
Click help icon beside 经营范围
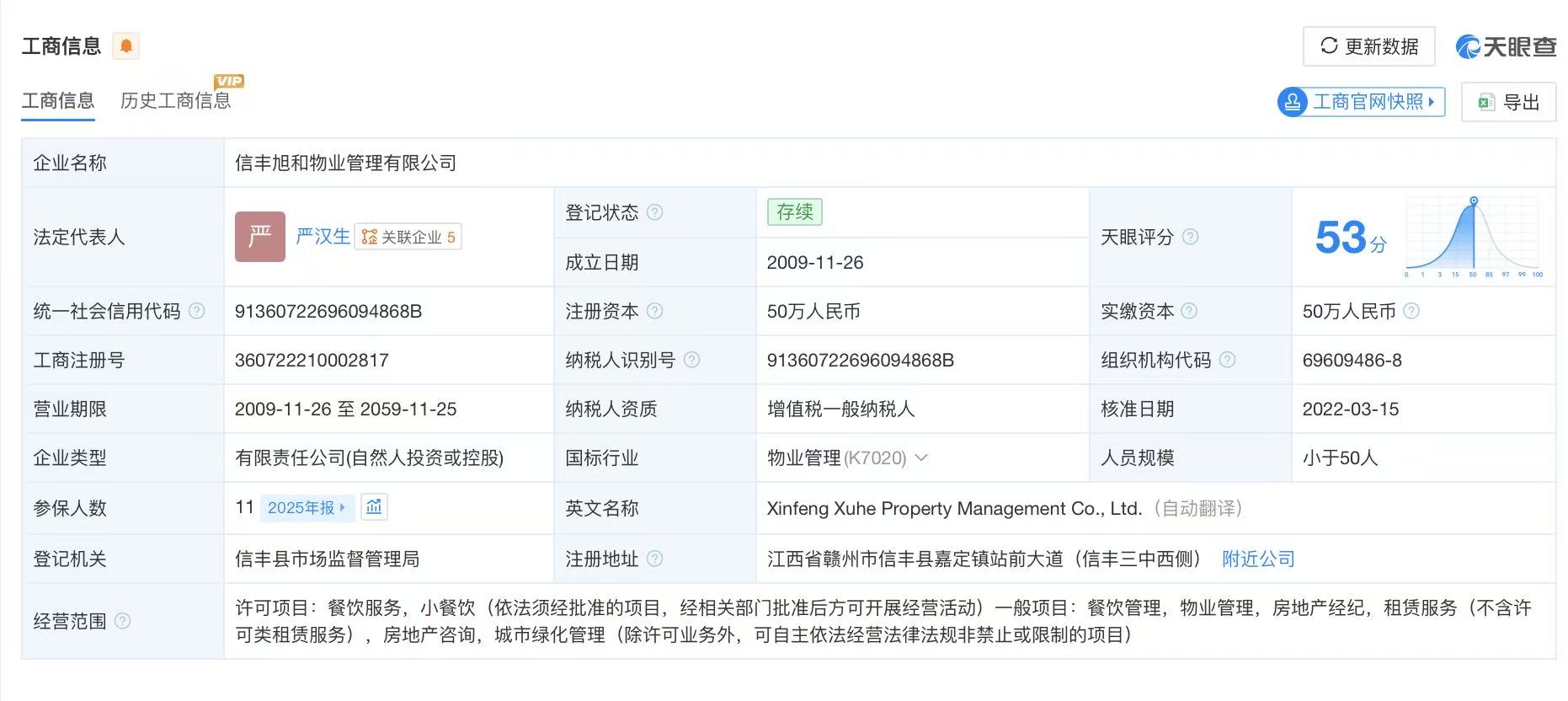pos(122,621)
